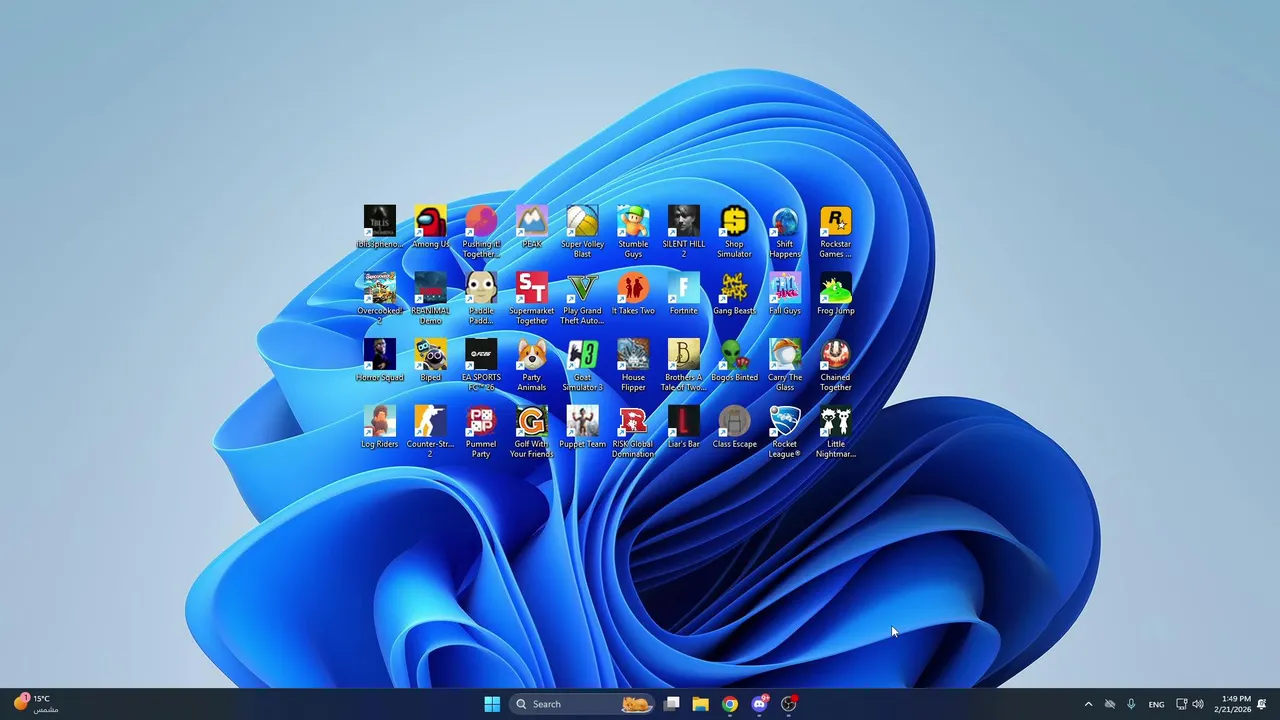1280x720 pixels.
Task: Open the Party Animals shortcut
Action: pyautogui.click(x=531, y=365)
